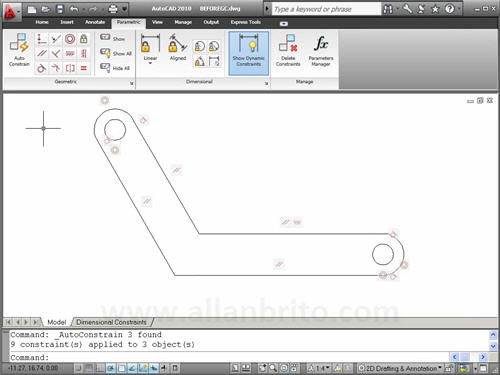Switch to the Annotate ribbon tab

pos(95,22)
